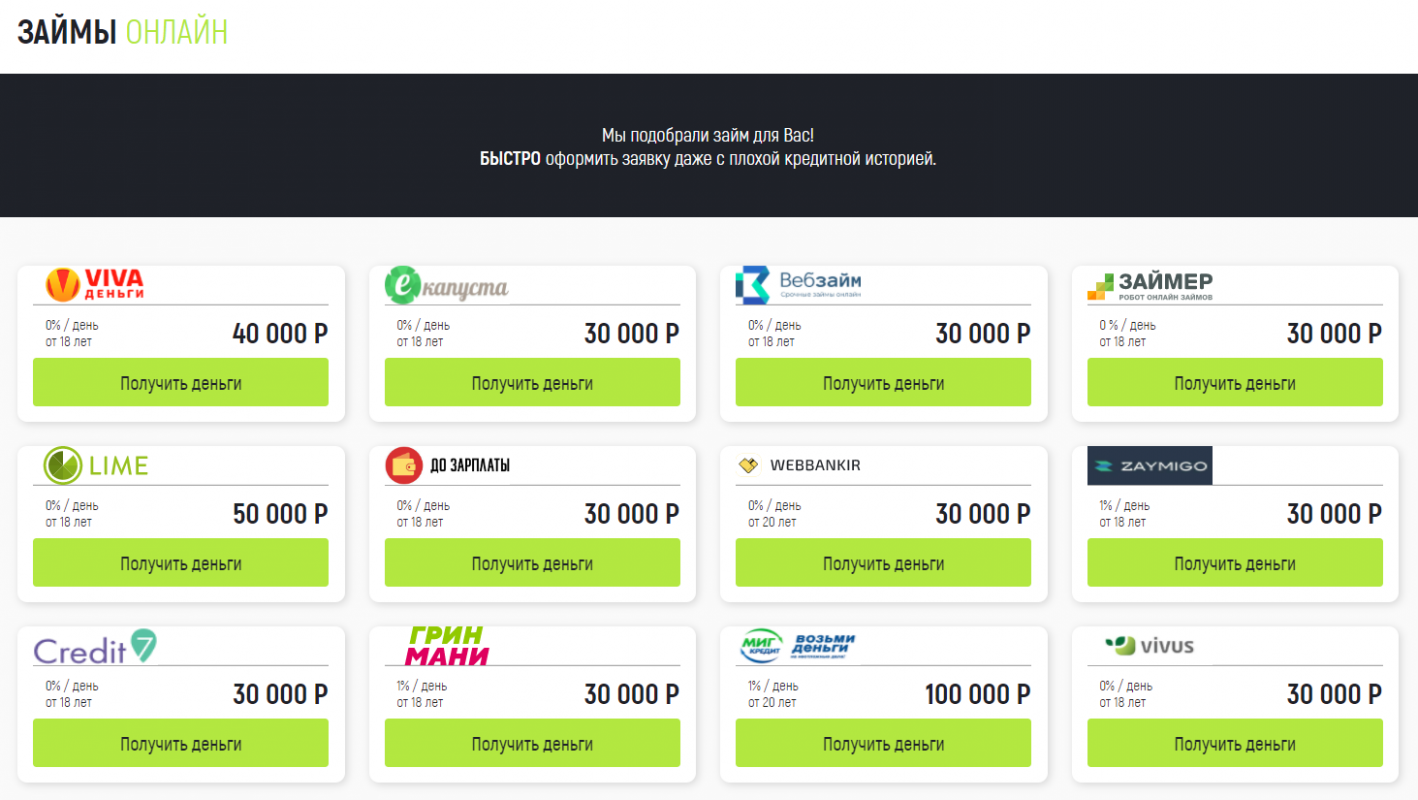Get money from VIVA Деньги card
The width and height of the screenshot is (1418, 800).
(x=181, y=383)
